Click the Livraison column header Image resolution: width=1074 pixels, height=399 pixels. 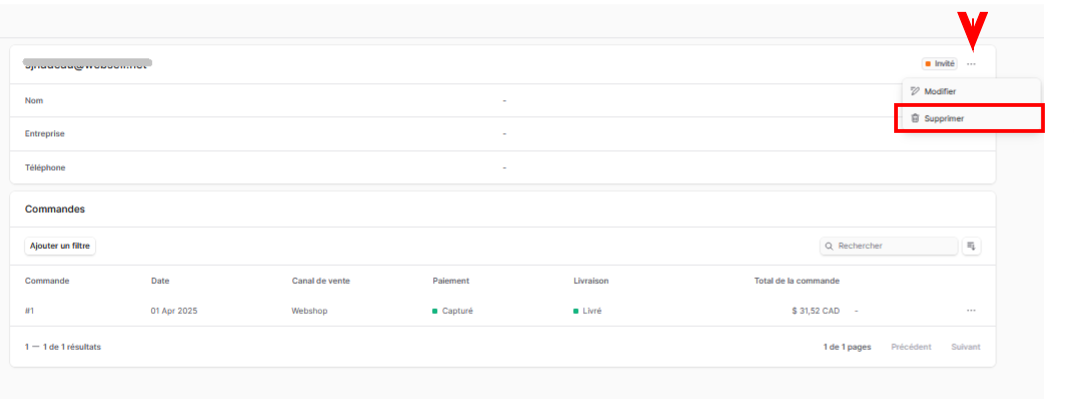point(591,281)
